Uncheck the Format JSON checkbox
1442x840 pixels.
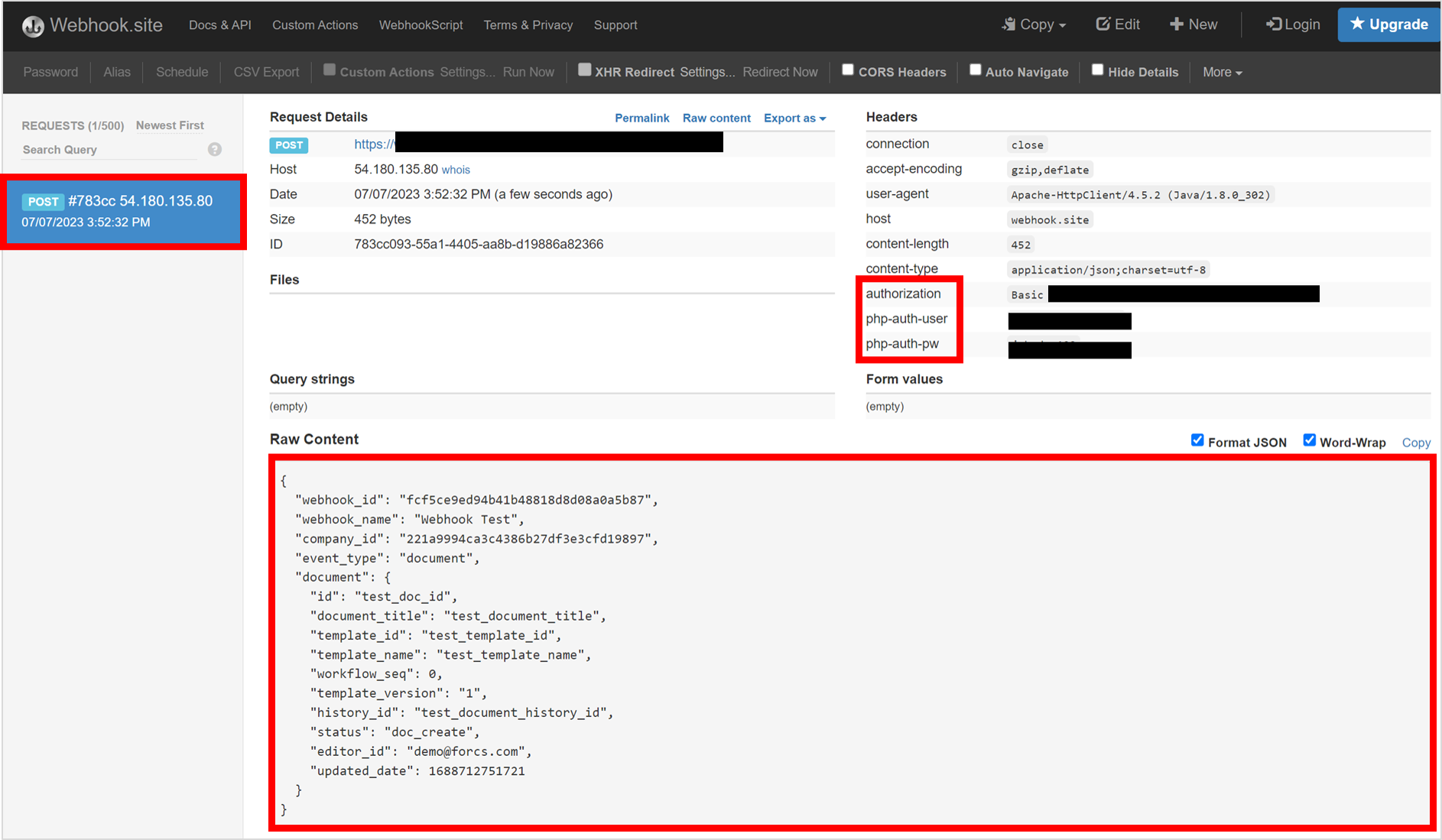pos(1197,440)
